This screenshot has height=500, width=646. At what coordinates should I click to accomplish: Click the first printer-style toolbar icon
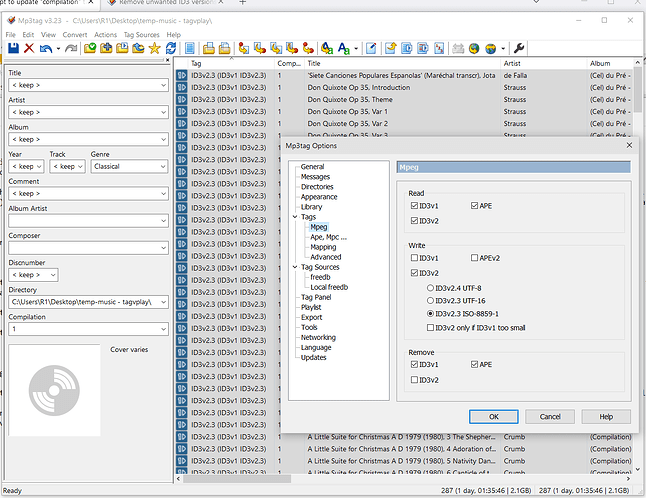(208, 48)
